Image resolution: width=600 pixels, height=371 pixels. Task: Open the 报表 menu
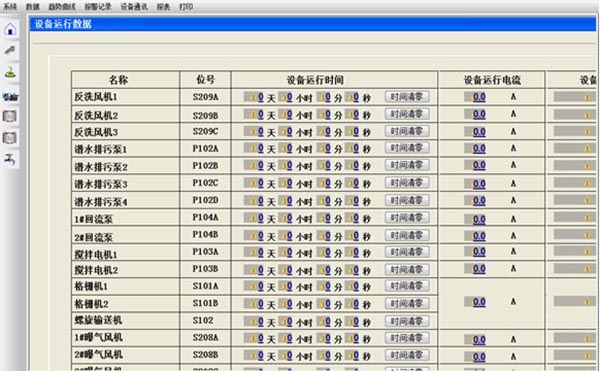coord(163,7)
